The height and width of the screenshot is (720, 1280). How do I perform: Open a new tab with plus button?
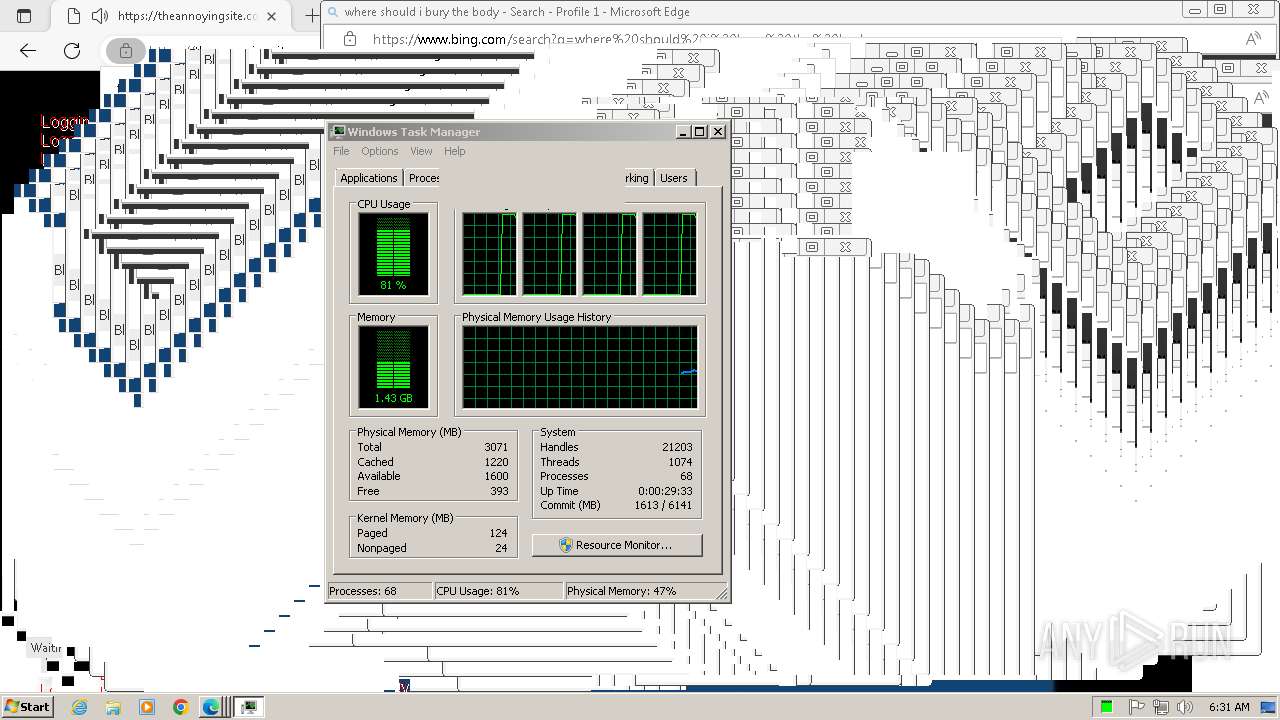click(x=311, y=16)
